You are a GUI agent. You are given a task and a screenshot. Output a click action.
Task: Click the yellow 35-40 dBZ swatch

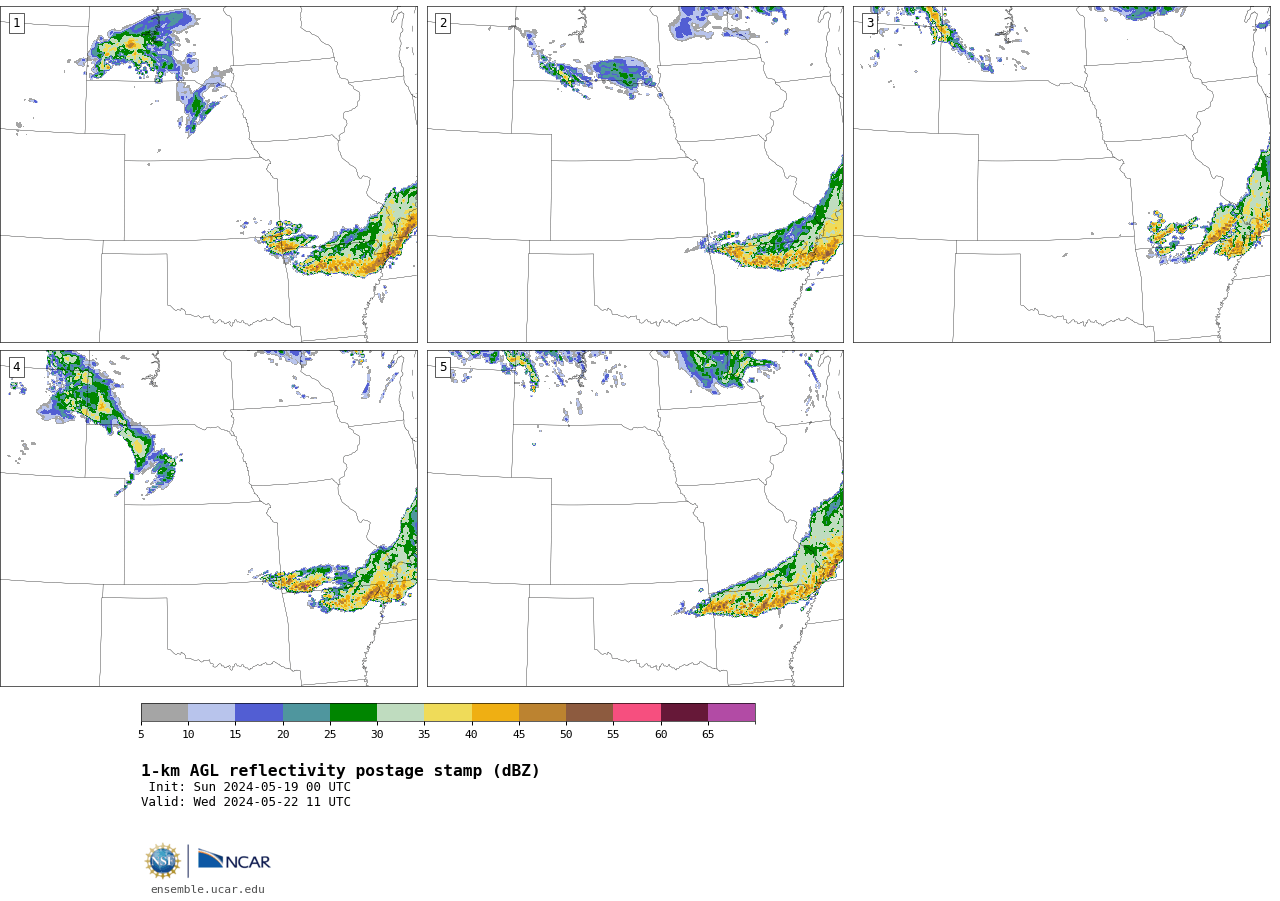click(x=448, y=712)
